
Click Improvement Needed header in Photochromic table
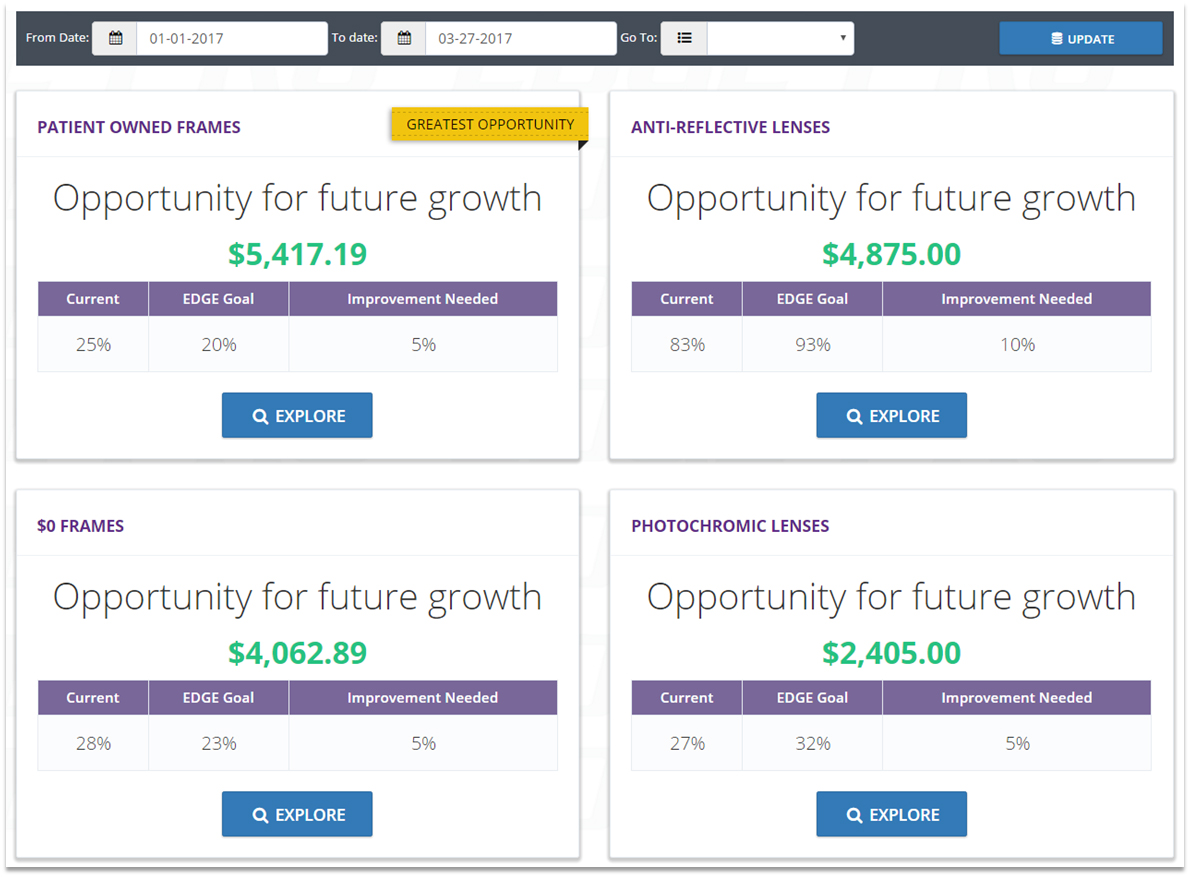click(1016, 698)
